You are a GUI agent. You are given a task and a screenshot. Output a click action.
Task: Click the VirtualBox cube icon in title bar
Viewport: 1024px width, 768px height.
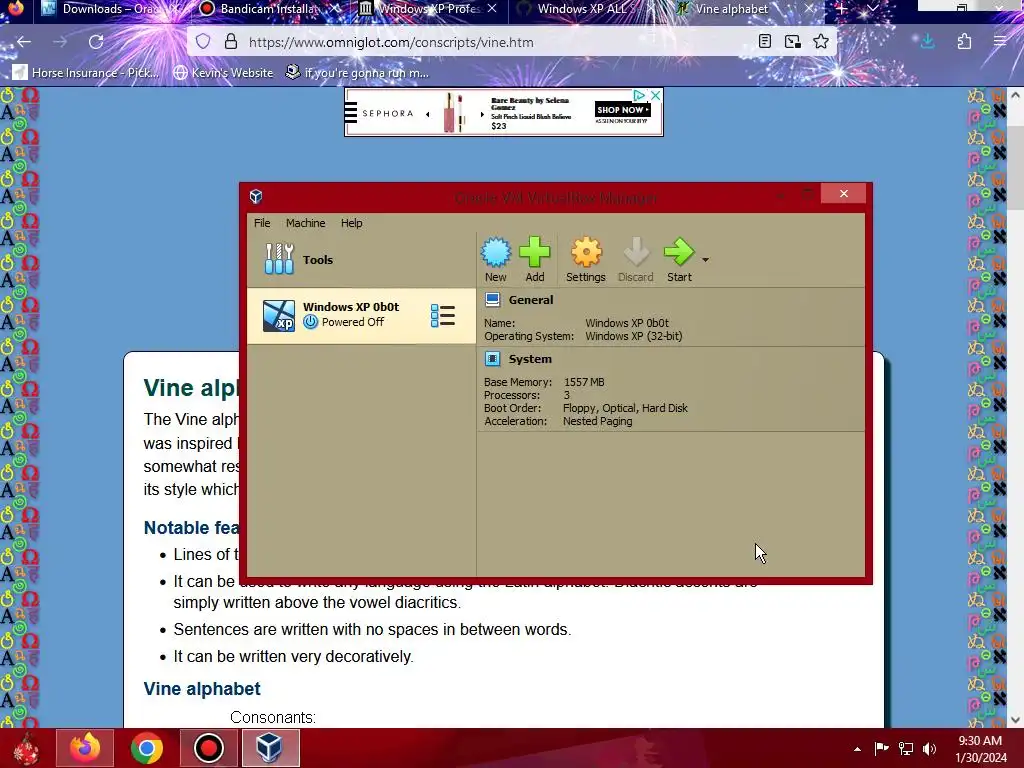256,197
